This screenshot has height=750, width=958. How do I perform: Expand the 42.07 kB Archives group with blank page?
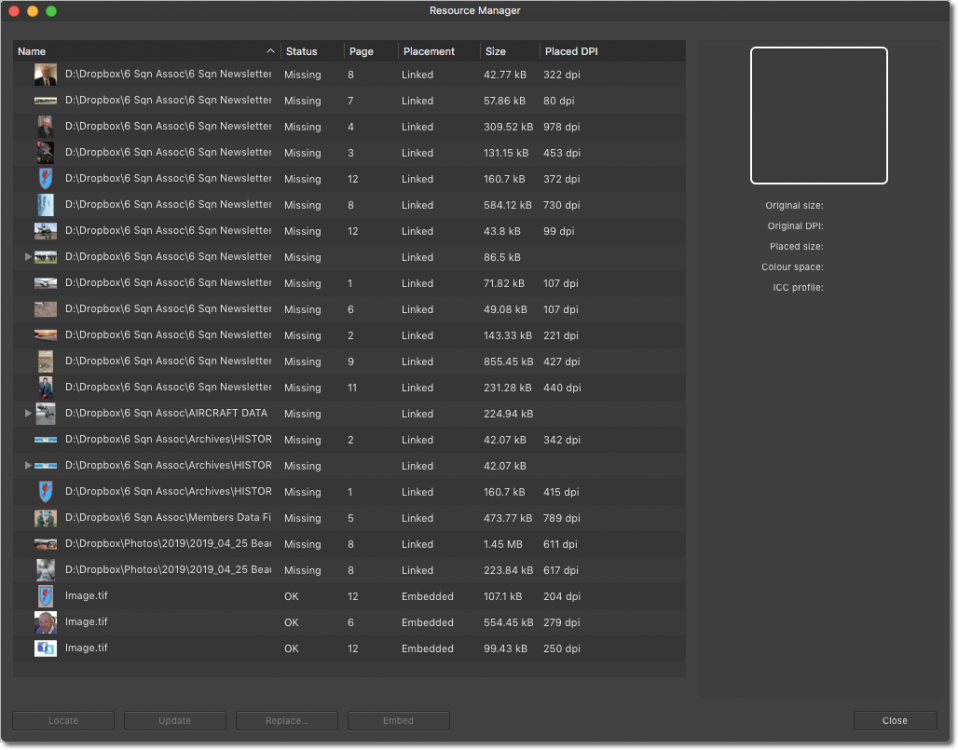[x=27, y=465]
